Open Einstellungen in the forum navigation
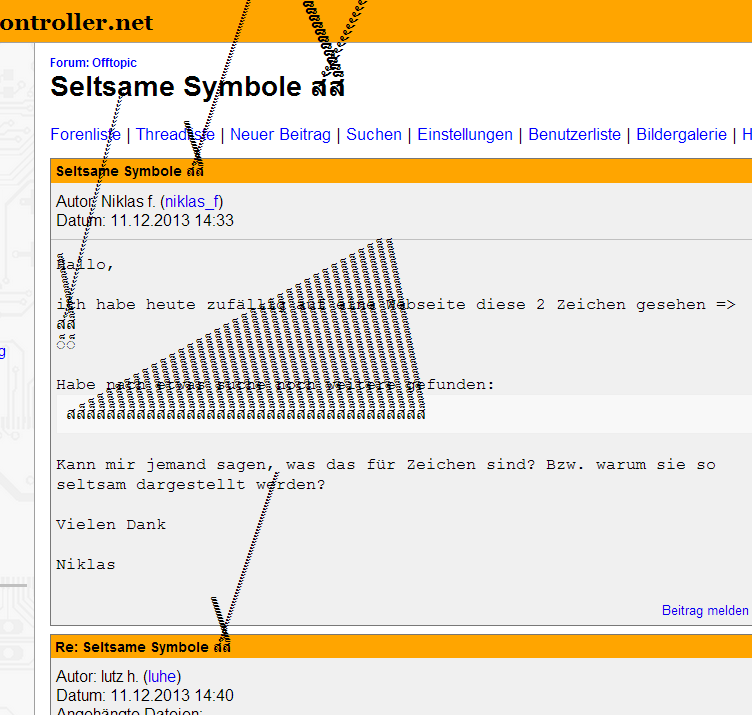Screen dimensions: 752x715 [x=465, y=134]
